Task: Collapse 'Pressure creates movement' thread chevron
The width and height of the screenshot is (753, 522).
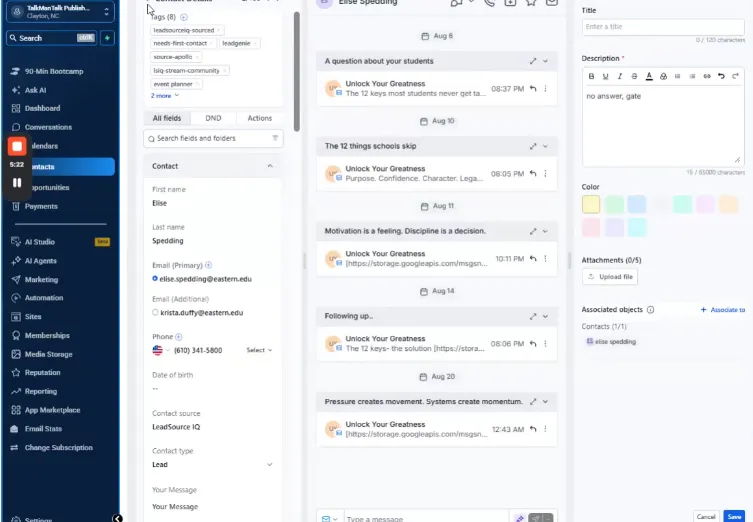Action: (545, 401)
